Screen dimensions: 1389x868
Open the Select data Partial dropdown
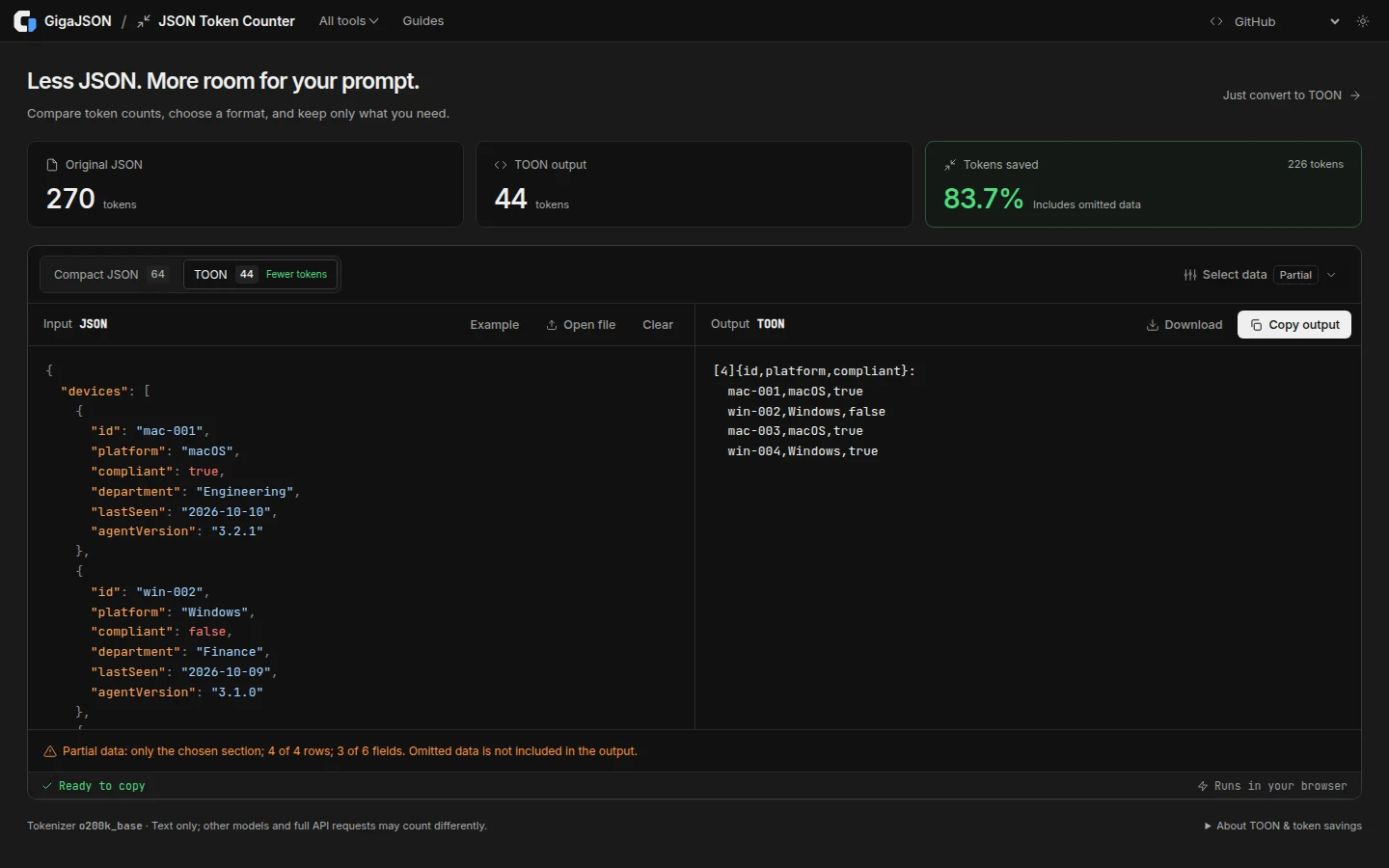1261,275
